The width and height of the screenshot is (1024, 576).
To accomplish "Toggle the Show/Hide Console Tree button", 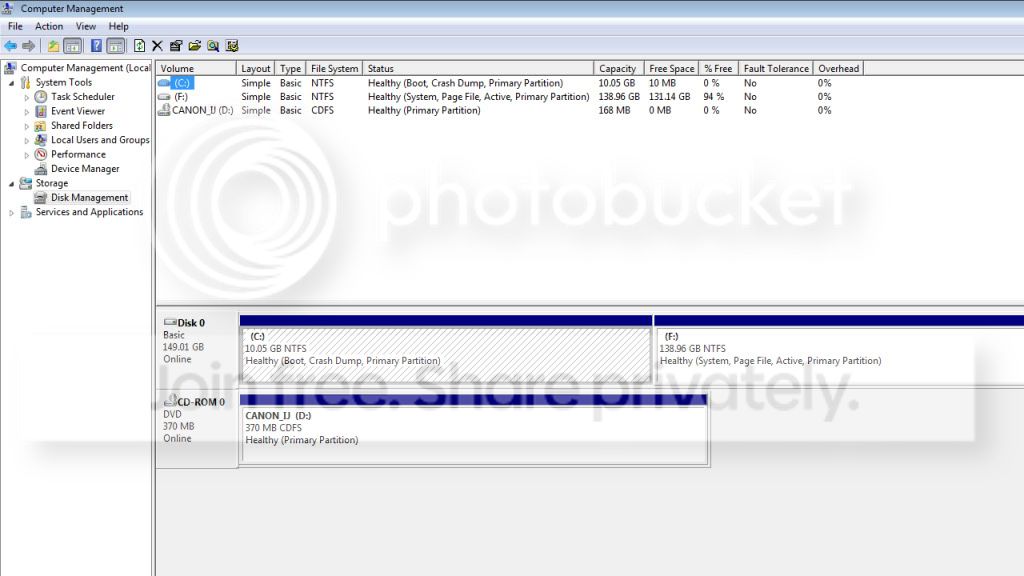I will tap(73, 46).
